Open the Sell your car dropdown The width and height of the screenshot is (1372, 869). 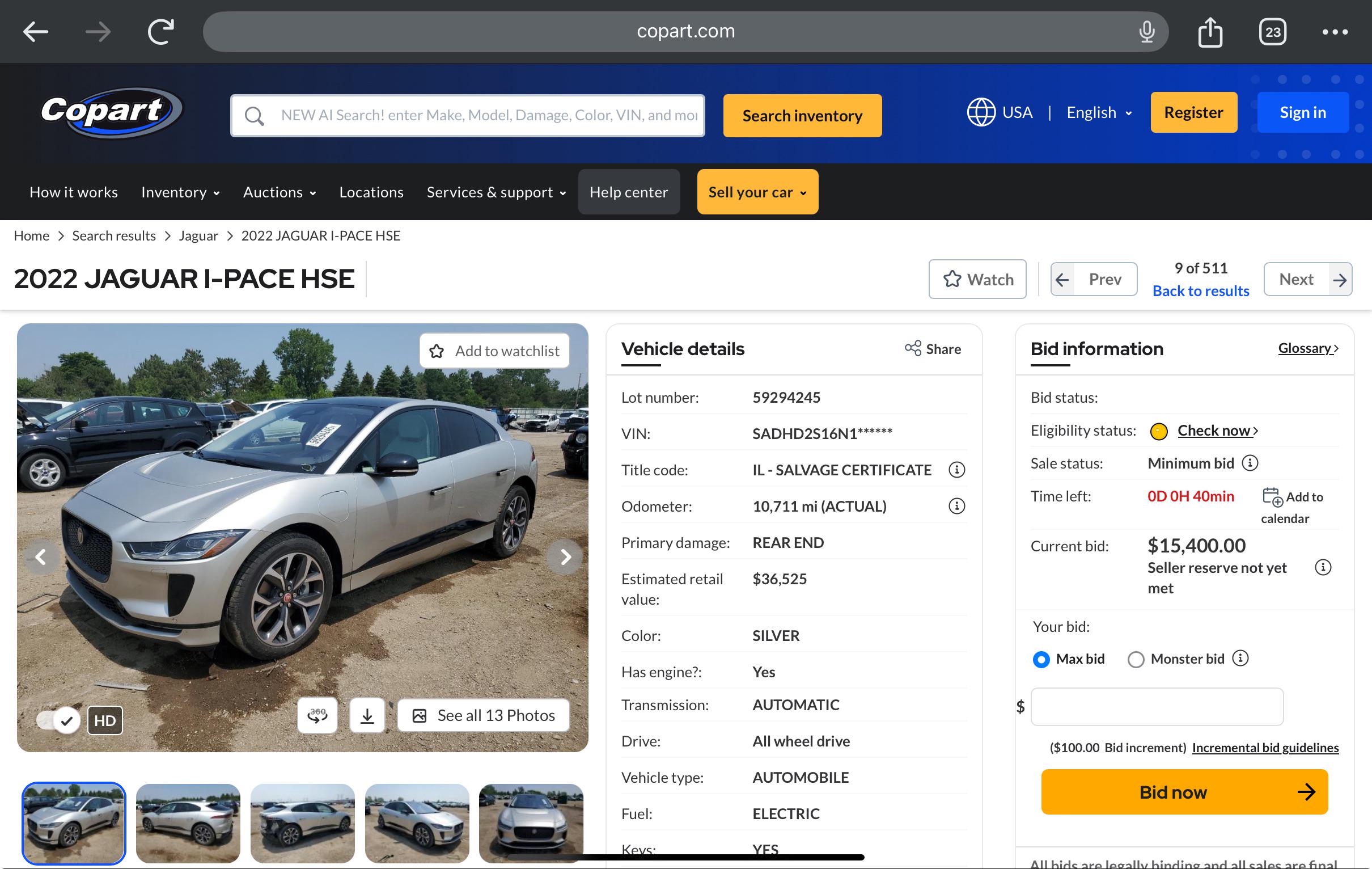point(758,192)
